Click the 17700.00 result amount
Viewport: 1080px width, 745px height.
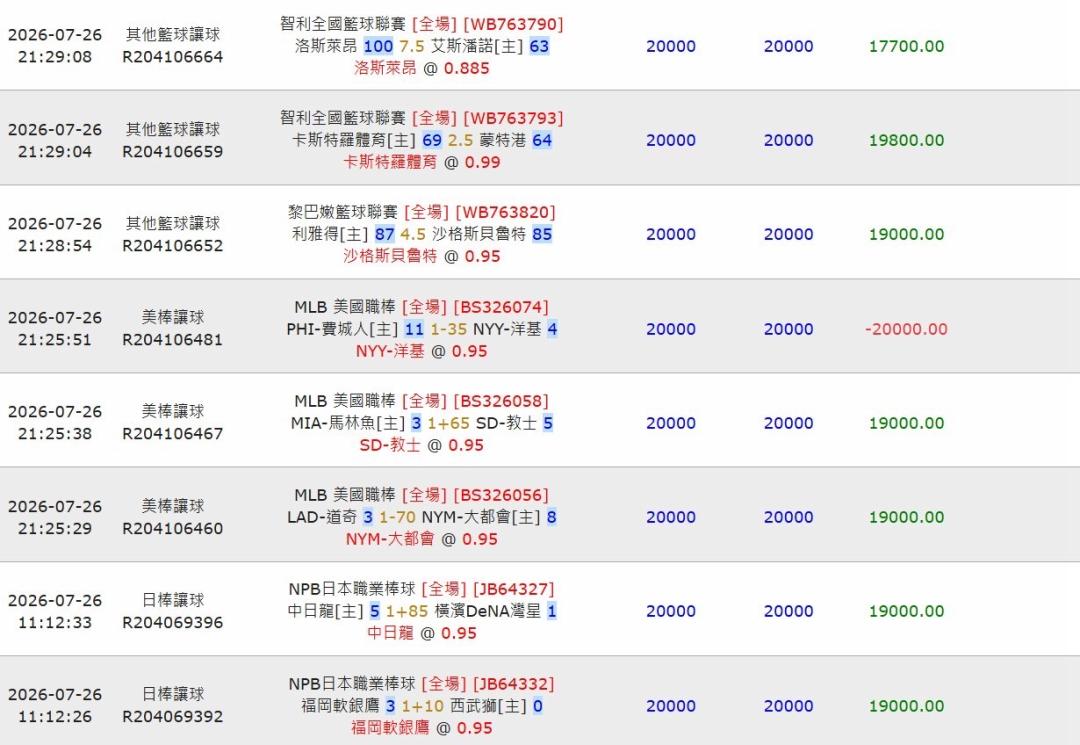906,46
